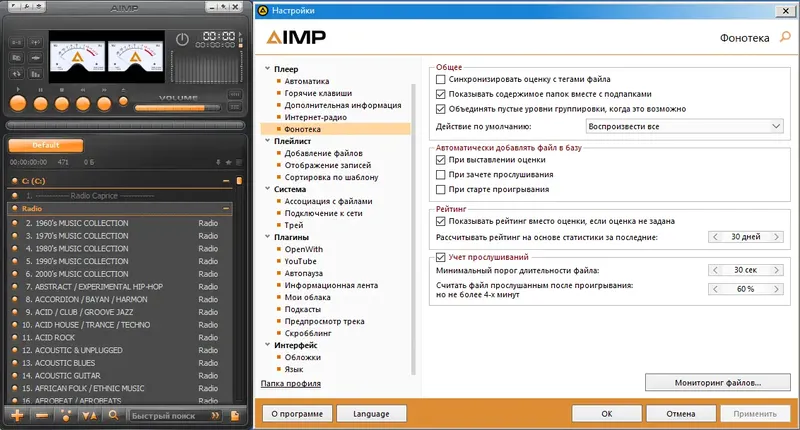The height and width of the screenshot is (430, 800).
Task: Select Интернет-радио in settings tree
Action: 315,117
